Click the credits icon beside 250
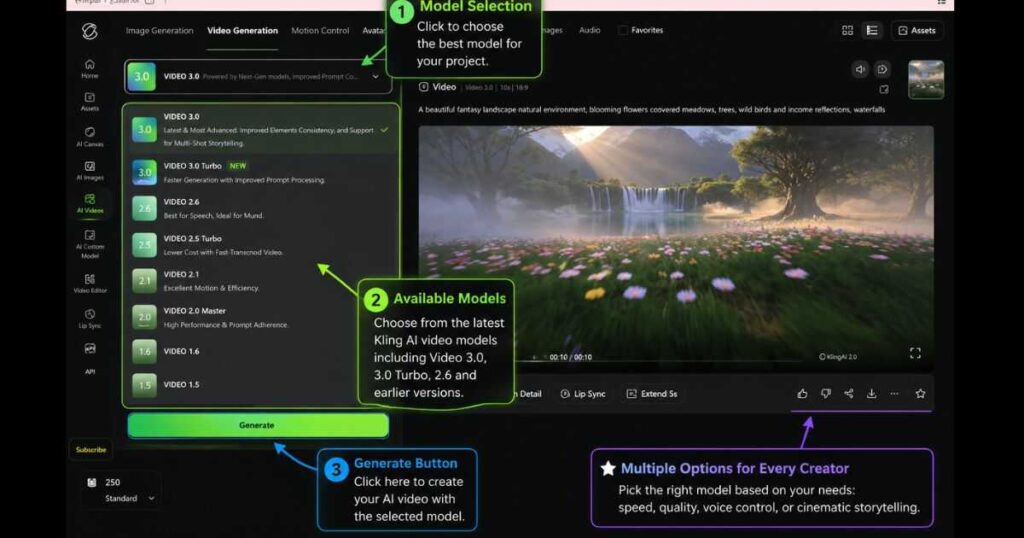This screenshot has height=538, width=1024. pos(92,483)
